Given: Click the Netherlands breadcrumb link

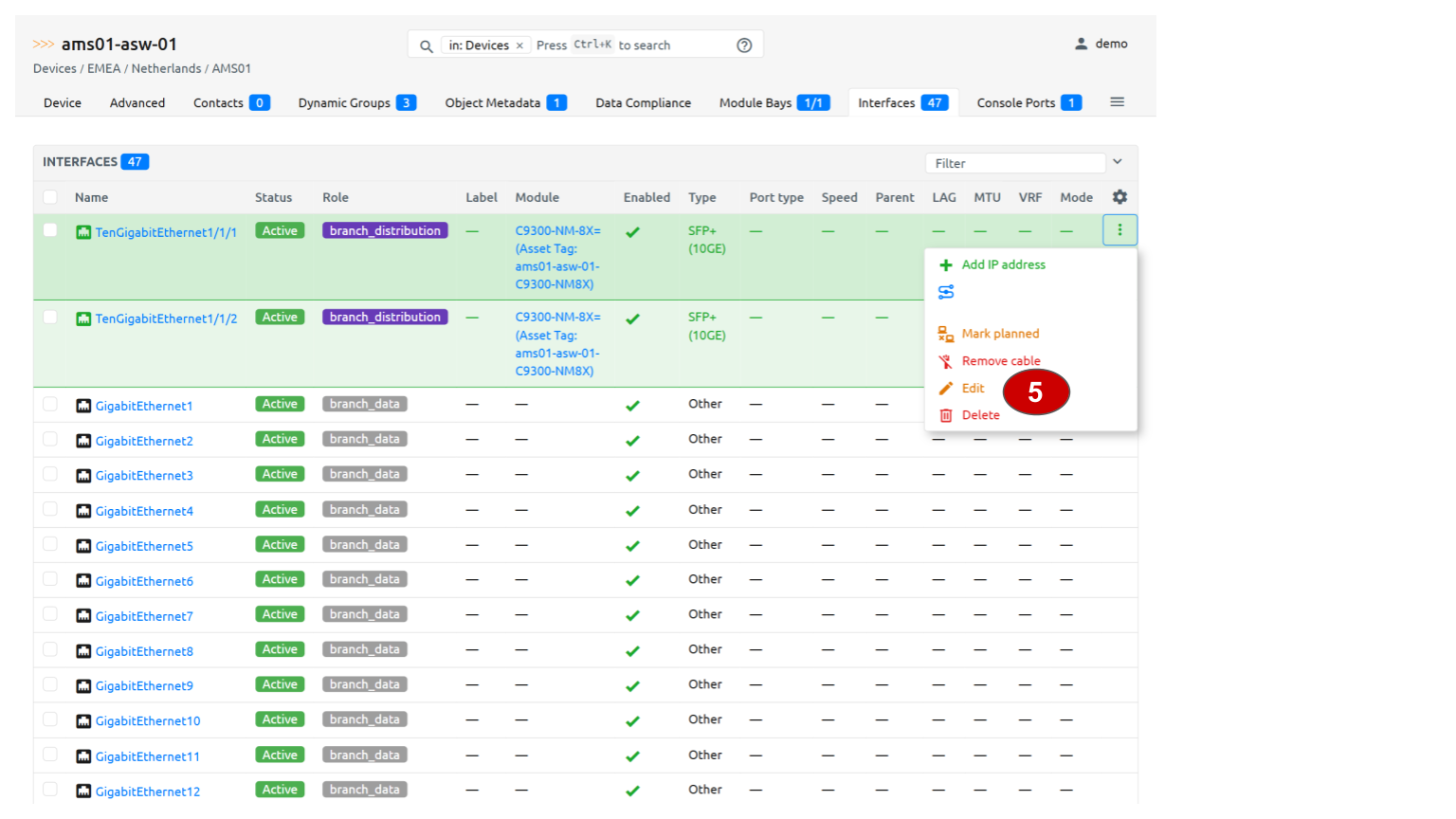Looking at the screenshot, I should [x=166, y=68].
